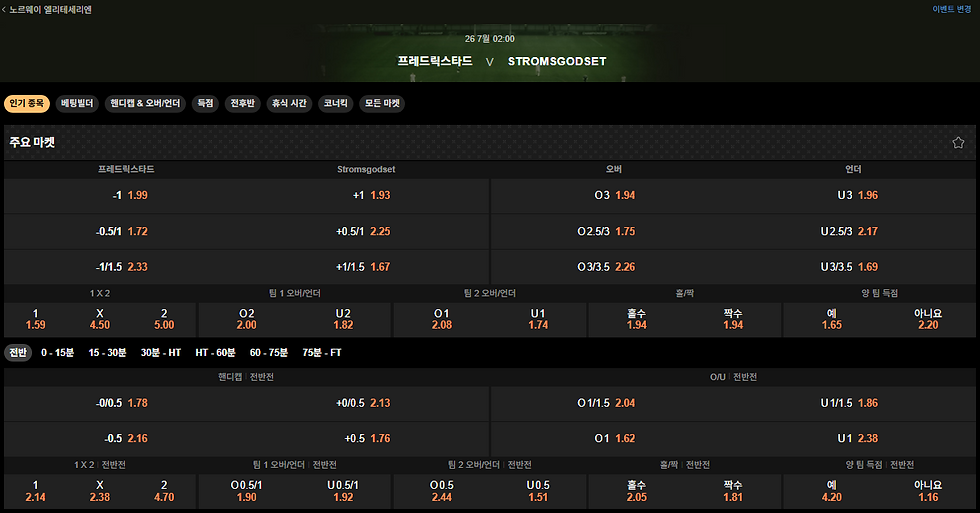Select the 휴식 시간 tab
Screen dimensions: 980x513
289,103
